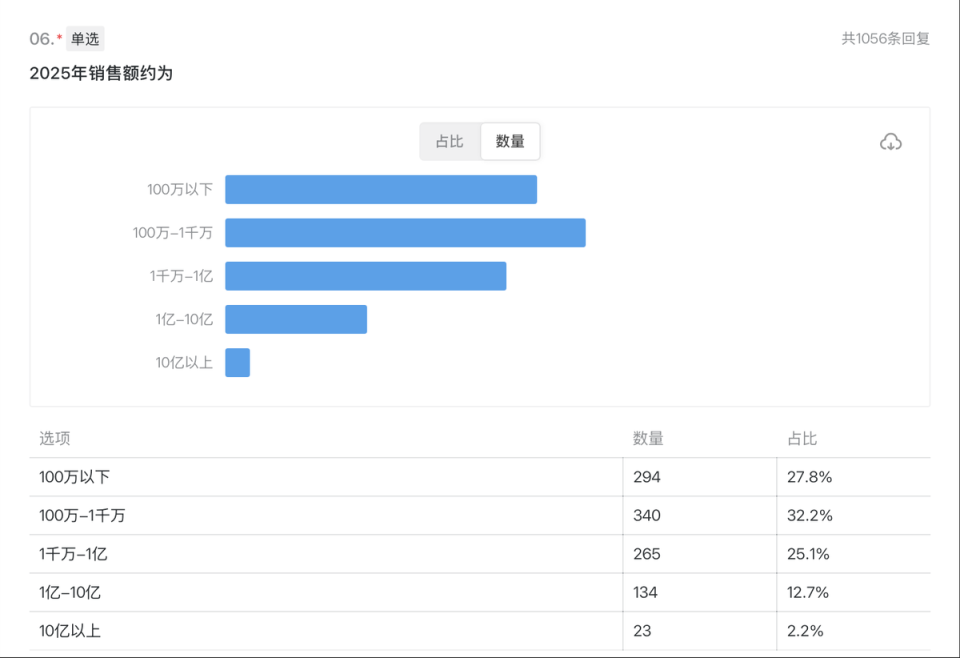Click the 共1056条回复 response count
Image resolution: width=960 pixels, height=658 pixels.
[x=885, y=39]
